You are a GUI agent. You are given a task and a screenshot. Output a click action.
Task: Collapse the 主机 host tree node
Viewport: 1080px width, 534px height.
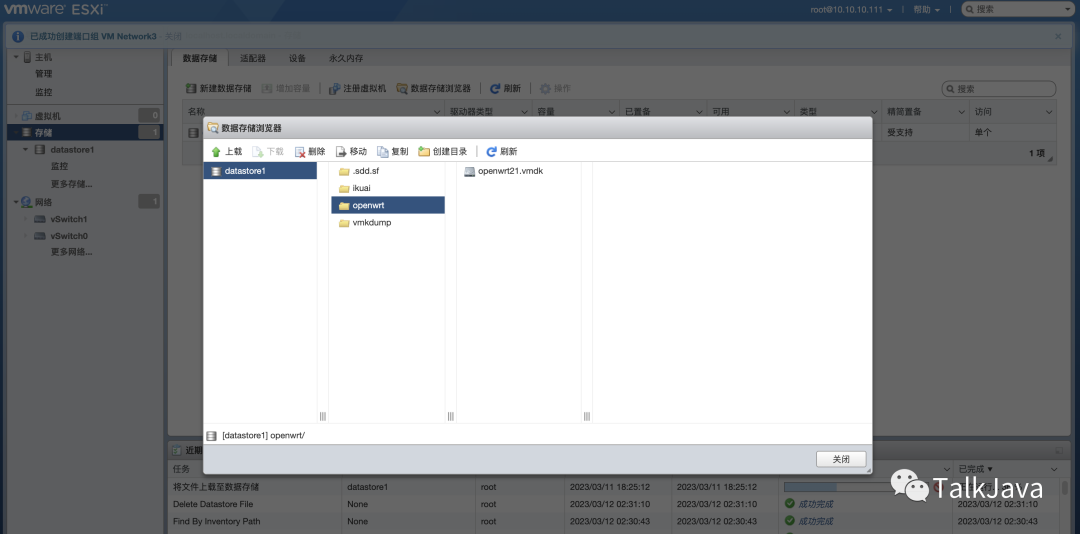(16, 57)
